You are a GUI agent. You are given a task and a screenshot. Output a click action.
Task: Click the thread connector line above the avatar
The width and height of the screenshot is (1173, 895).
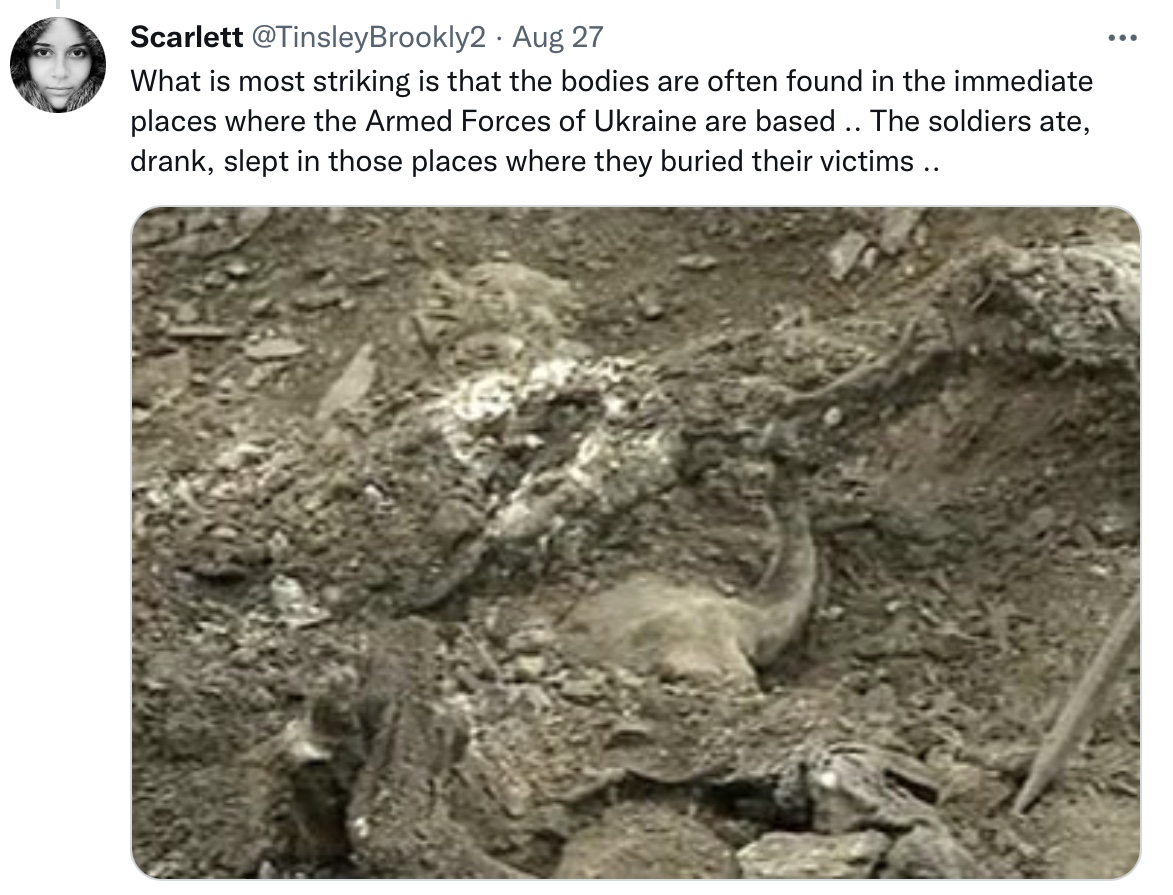[x=58, y=4]
